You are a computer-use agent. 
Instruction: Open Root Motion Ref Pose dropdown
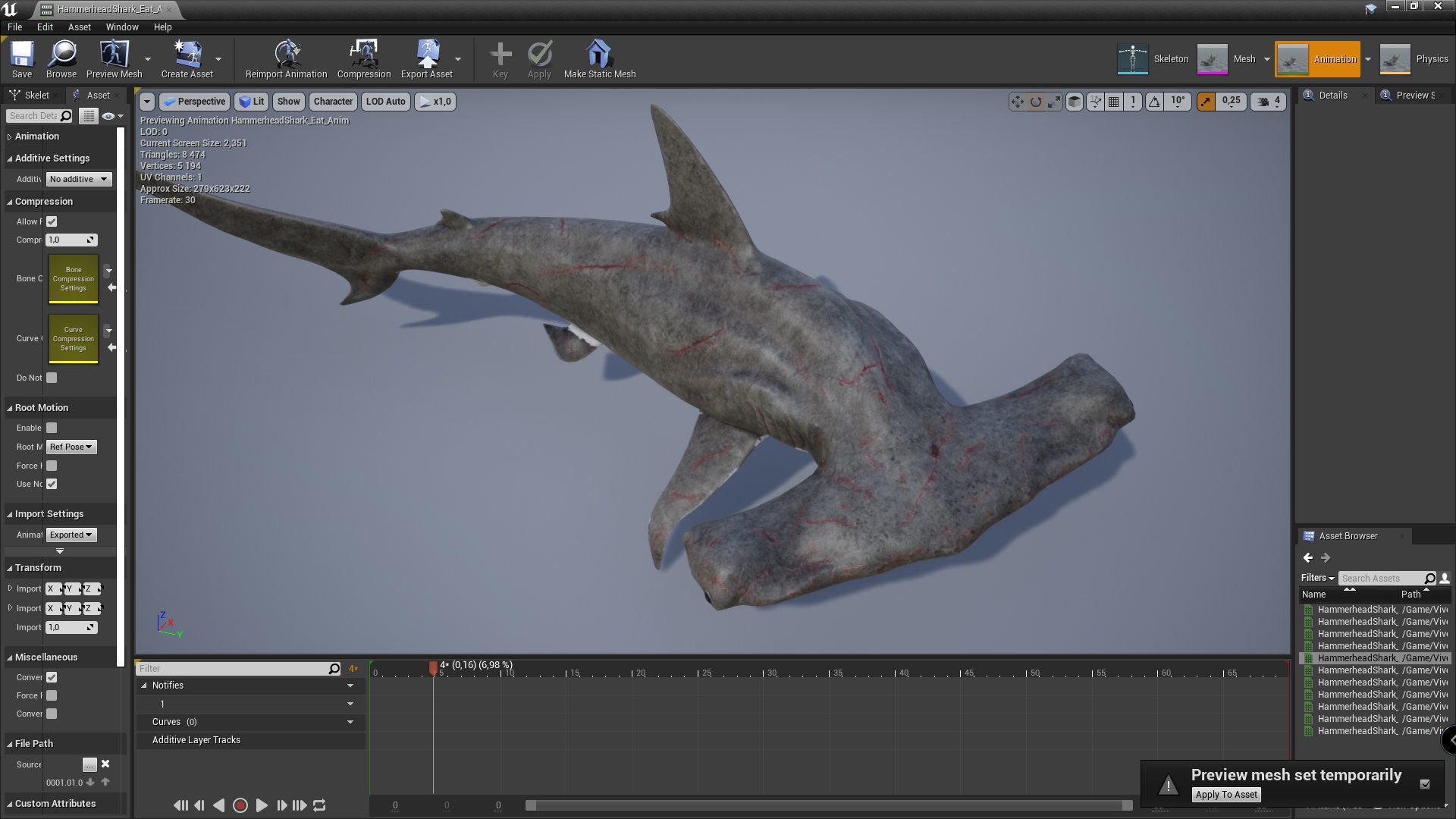point(71,447)
